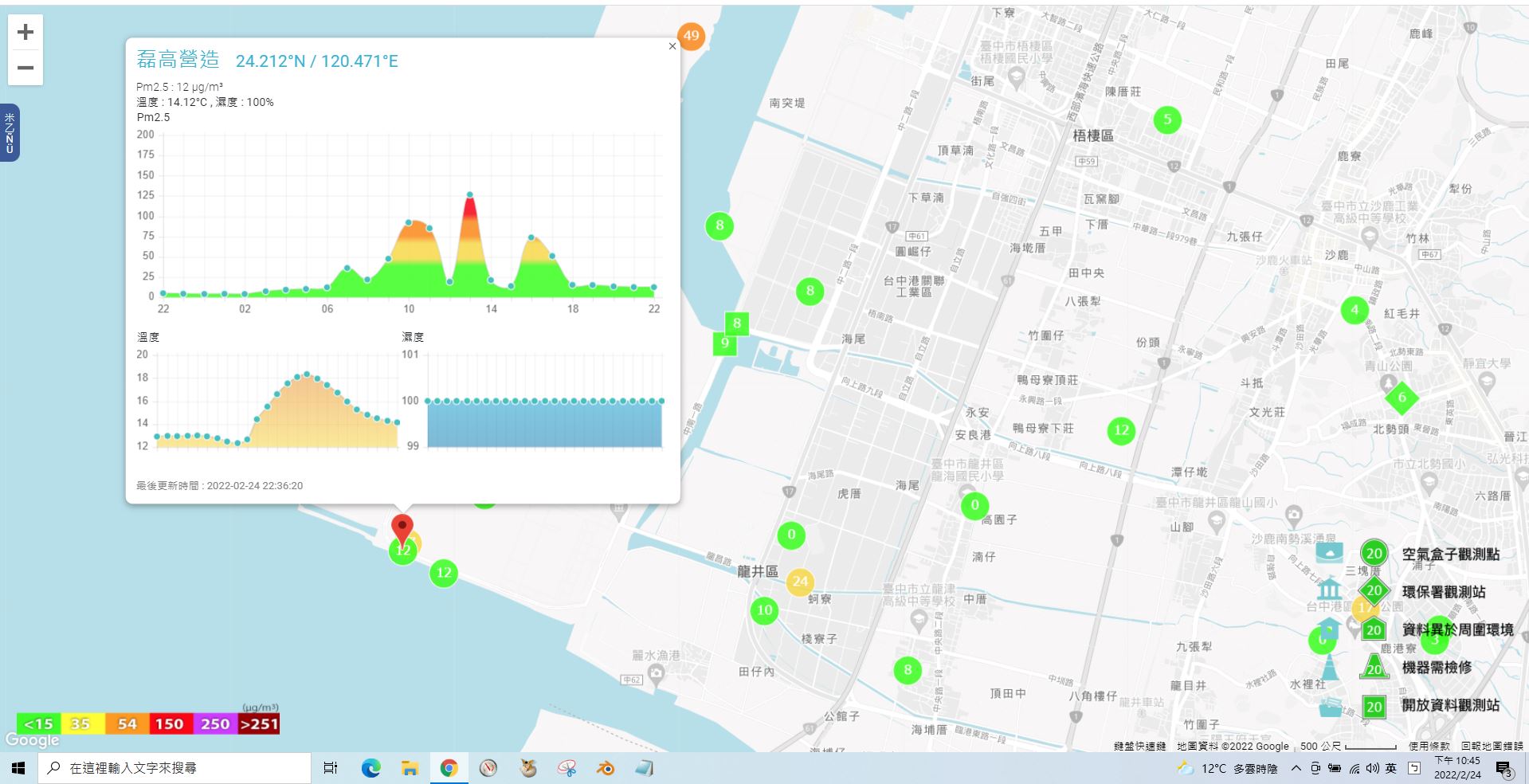Open the 鍵盤快速鍵 keyboard shortcuts link
The image size is (1529, 784).
(1139, 747)
